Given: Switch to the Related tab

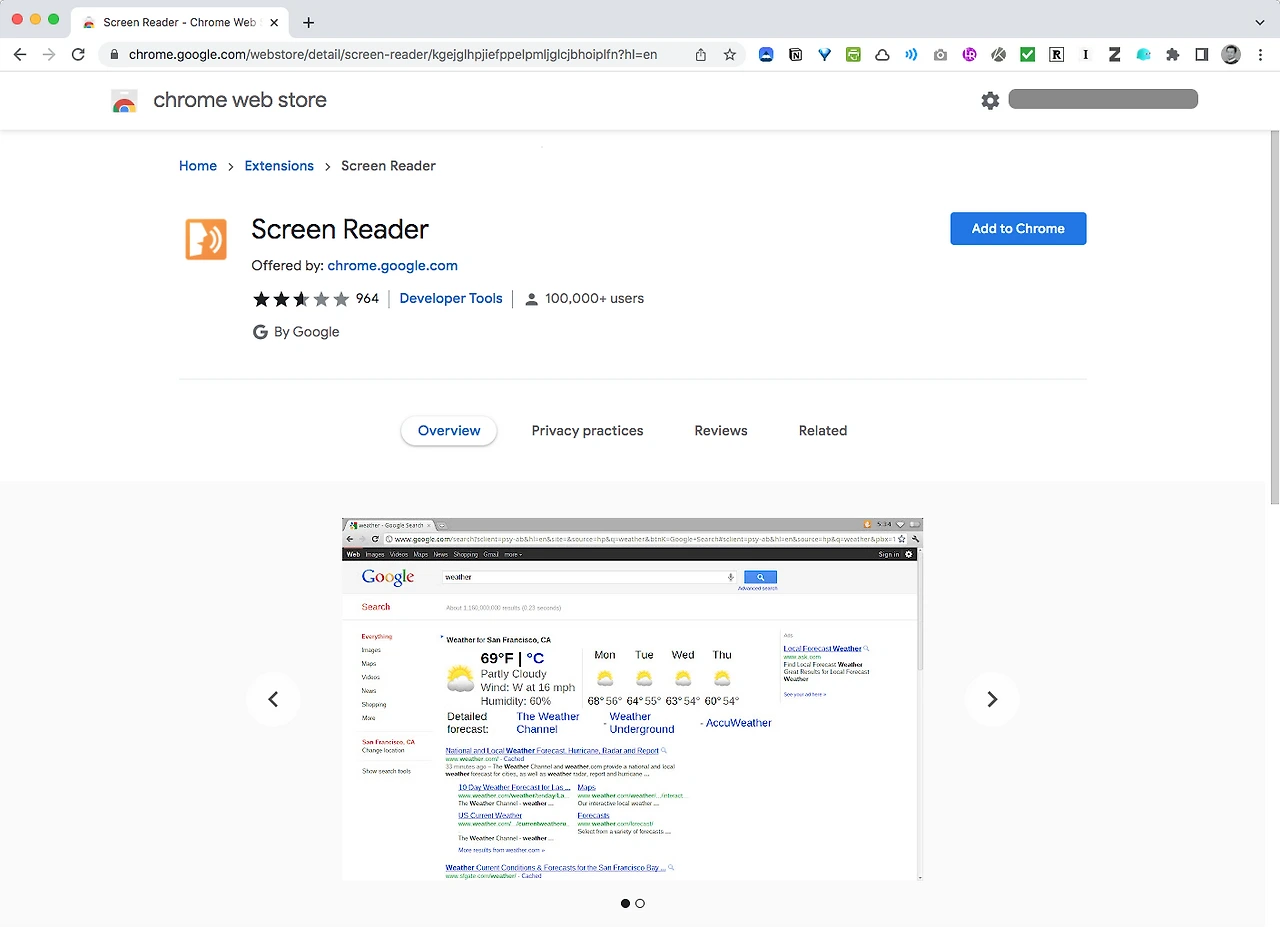Looking at the screenshot, I should [x=823, y=431].
